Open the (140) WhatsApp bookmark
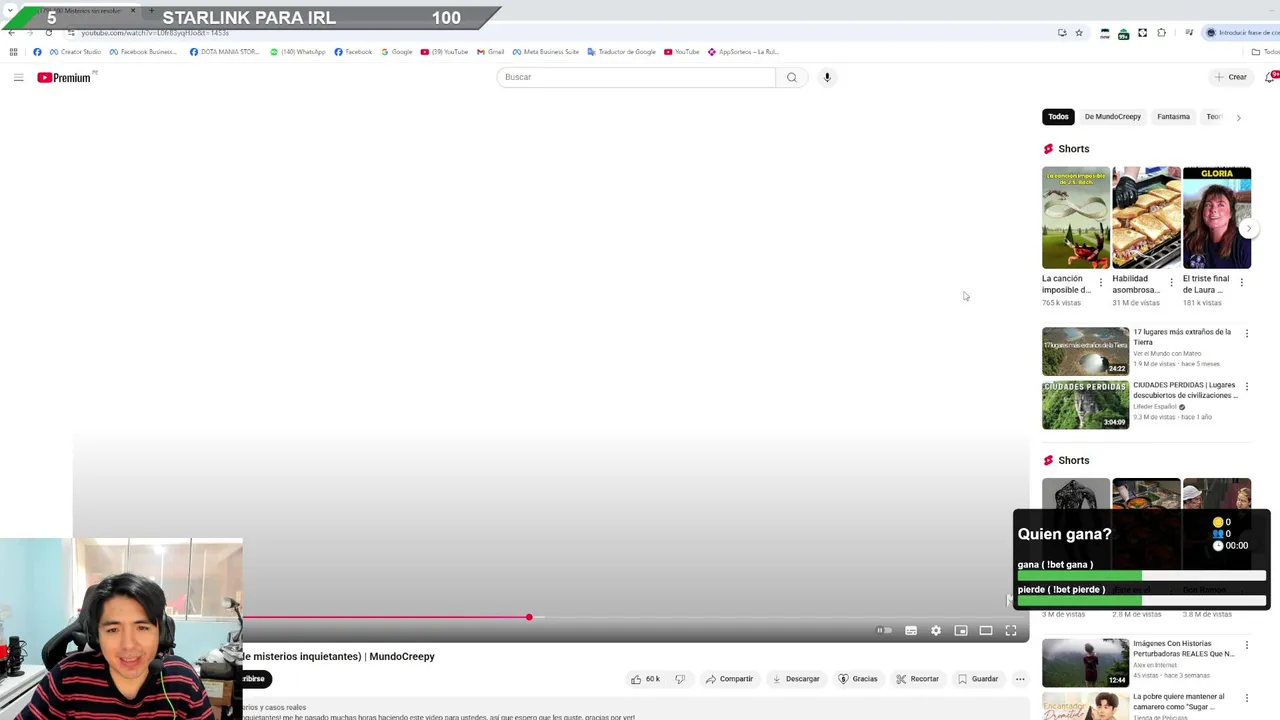Viewport: 1280px width, 720px height. pyautogui.click(x=298, y=52)
